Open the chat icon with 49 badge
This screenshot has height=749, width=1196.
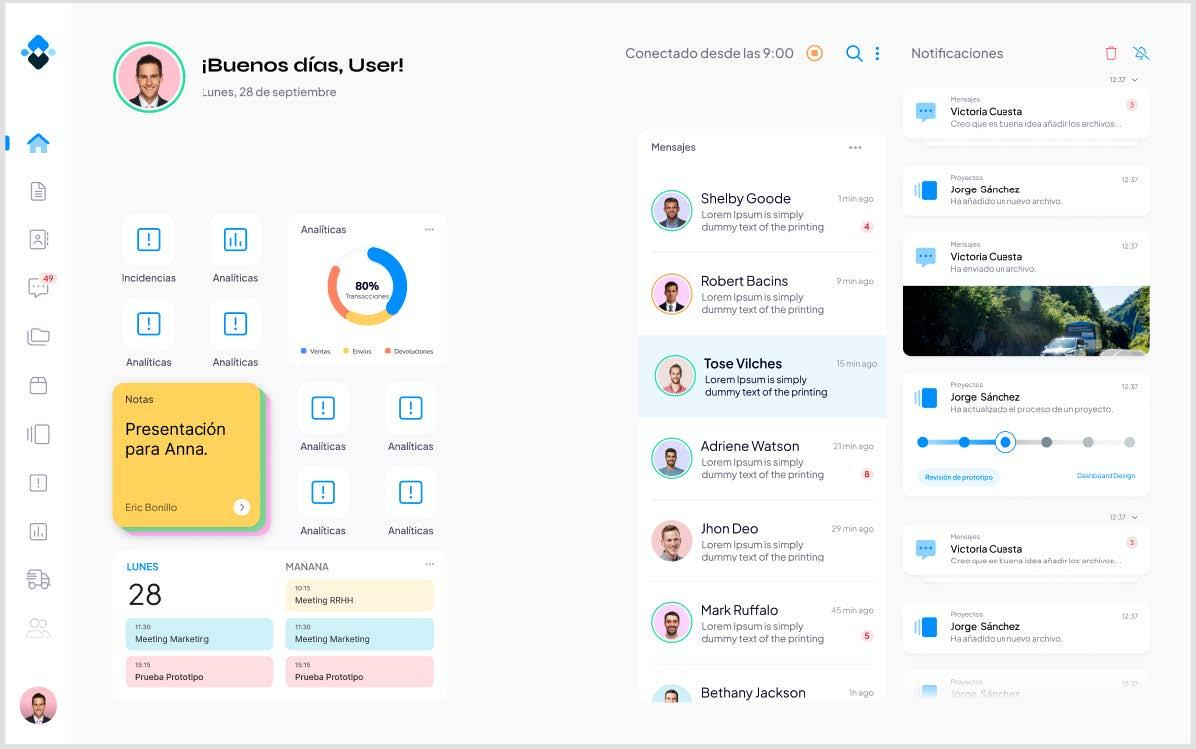coord(38,288)
